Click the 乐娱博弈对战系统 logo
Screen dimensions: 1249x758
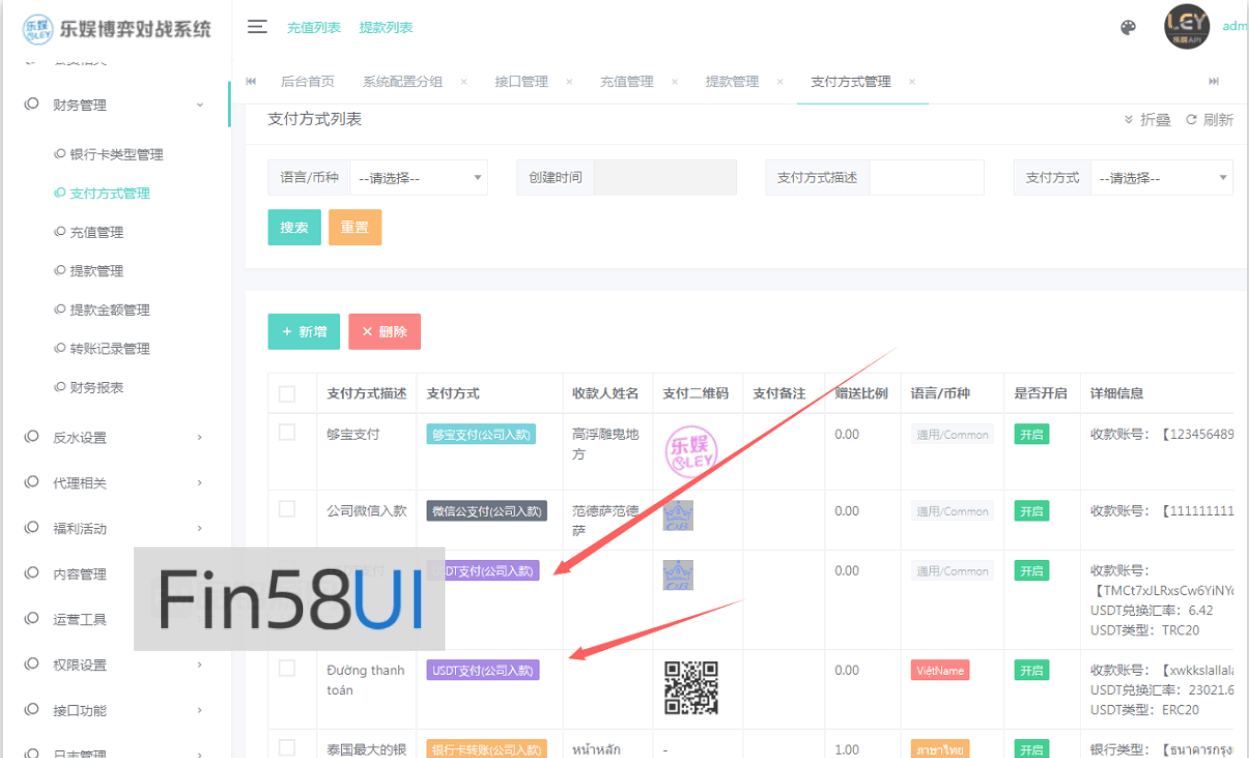pos(120,28)
